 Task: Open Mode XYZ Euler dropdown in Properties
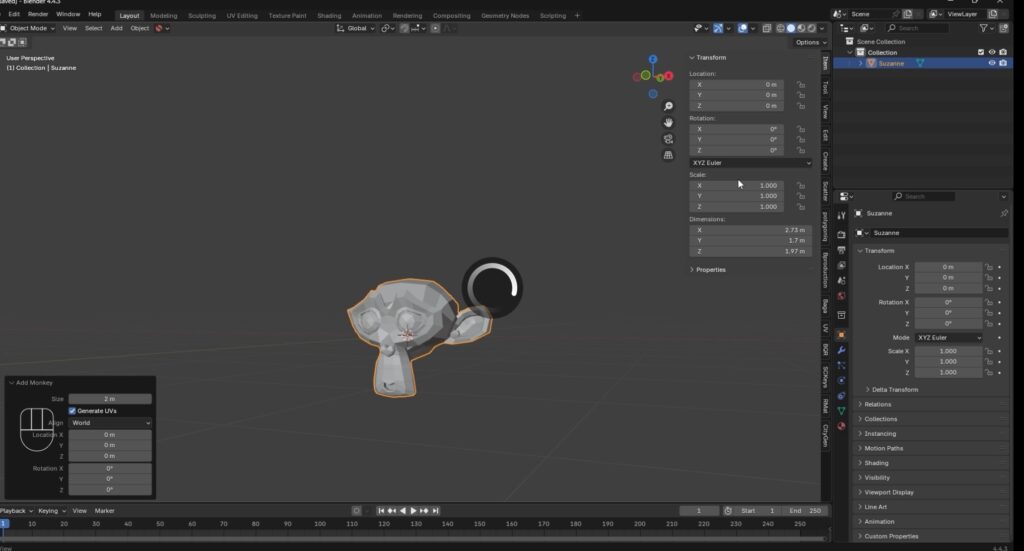948,338
